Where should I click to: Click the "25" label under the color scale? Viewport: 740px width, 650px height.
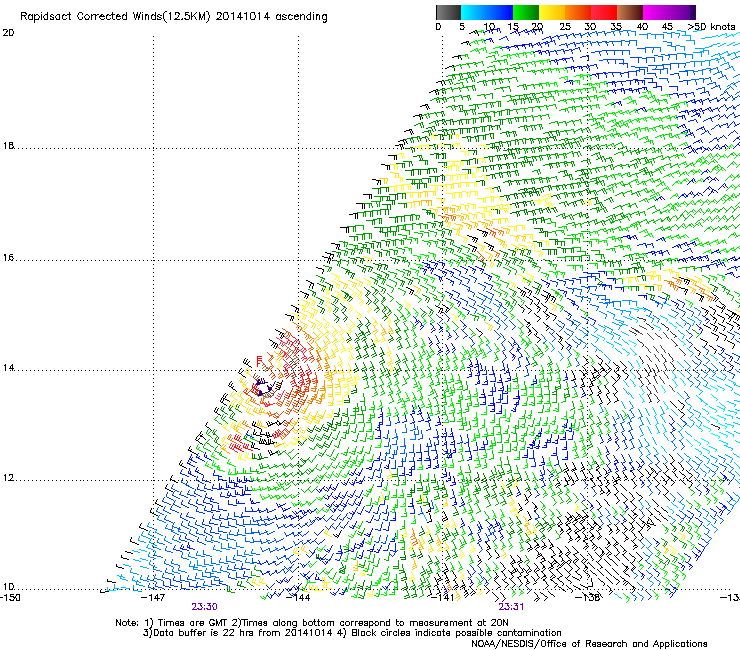[565, 27]
